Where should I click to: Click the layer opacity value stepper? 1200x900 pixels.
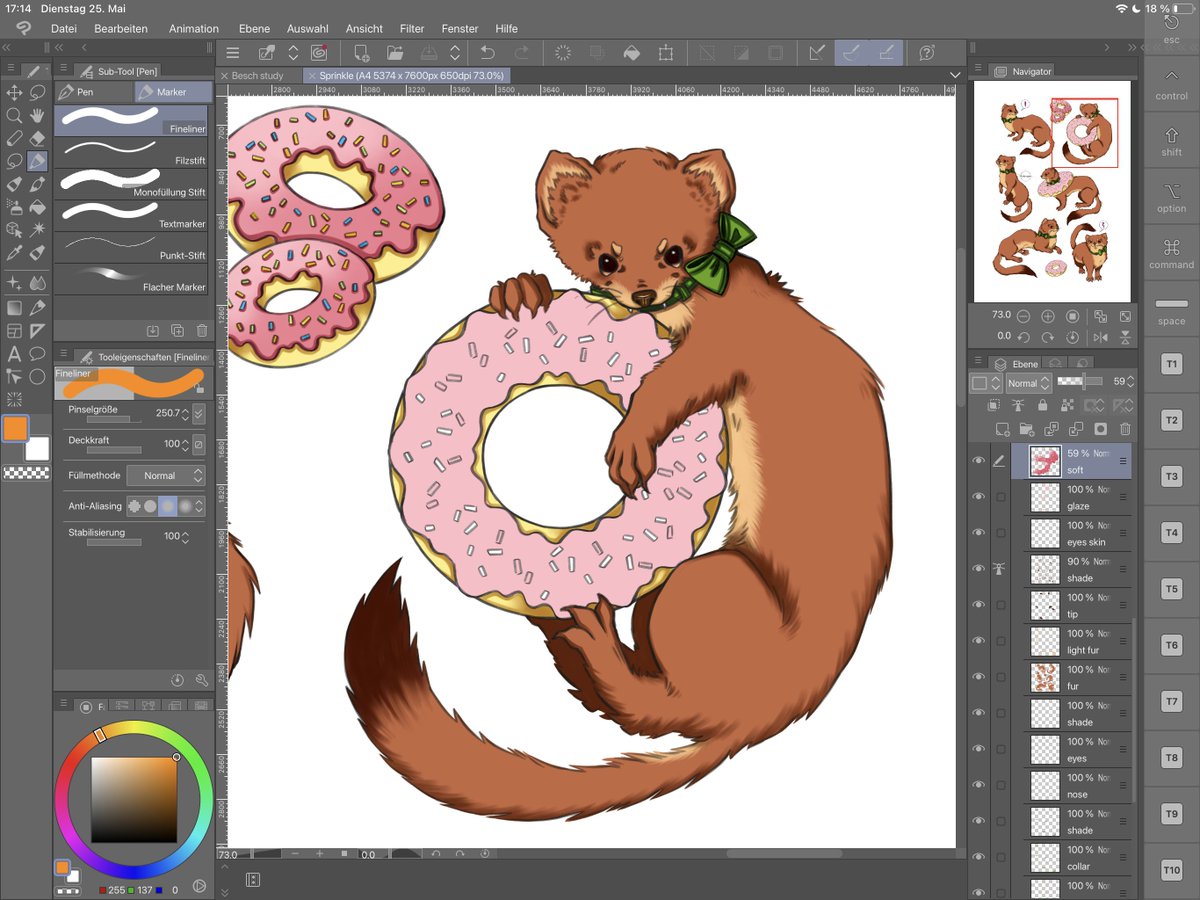click(1131, 382)
